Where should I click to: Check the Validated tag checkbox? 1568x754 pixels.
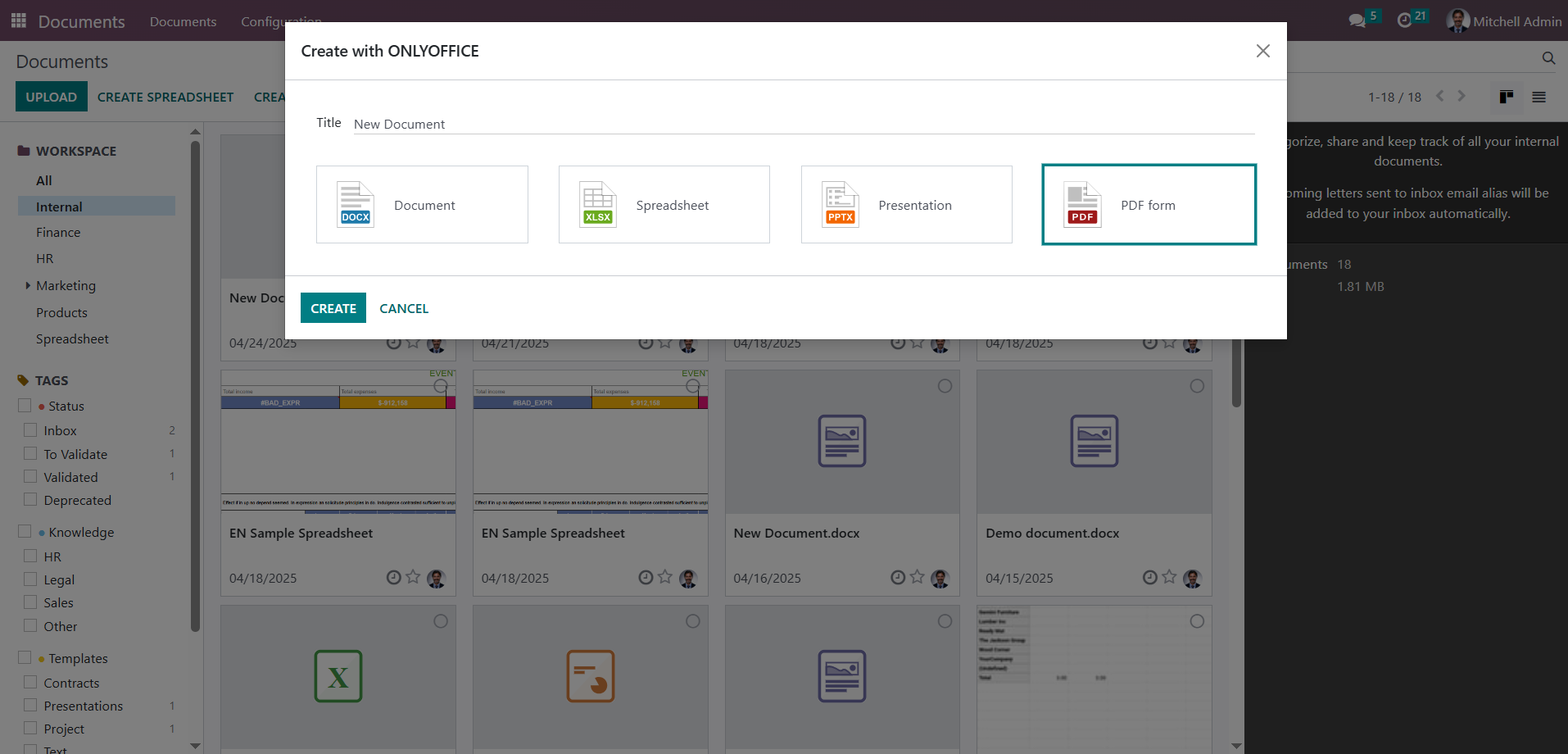point(30,476)
